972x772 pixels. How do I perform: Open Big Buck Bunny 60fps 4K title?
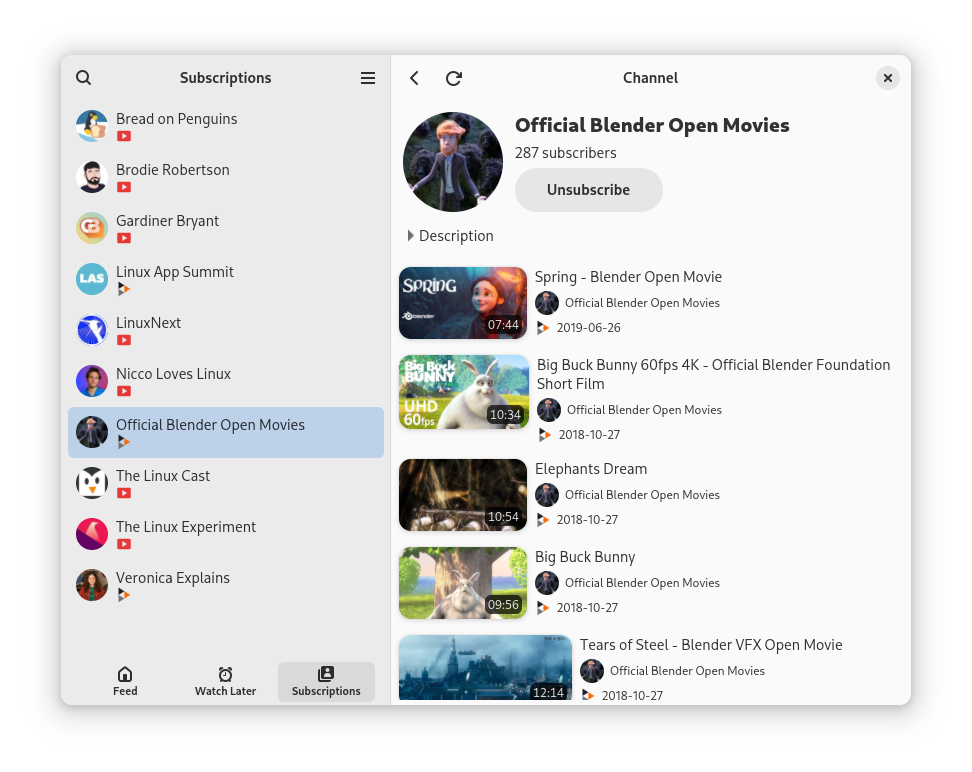(x=714, y=374)
